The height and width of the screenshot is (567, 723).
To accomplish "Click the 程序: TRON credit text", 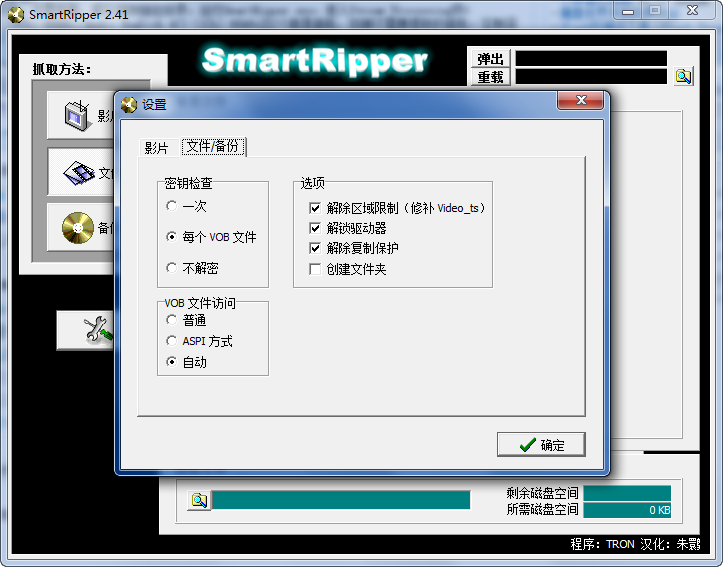I will click(602, 544).
